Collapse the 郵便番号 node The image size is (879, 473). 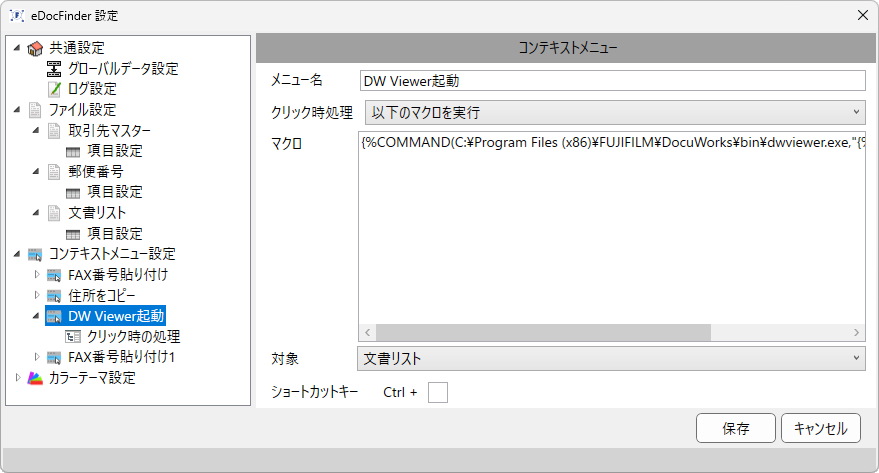click(36, 171)
